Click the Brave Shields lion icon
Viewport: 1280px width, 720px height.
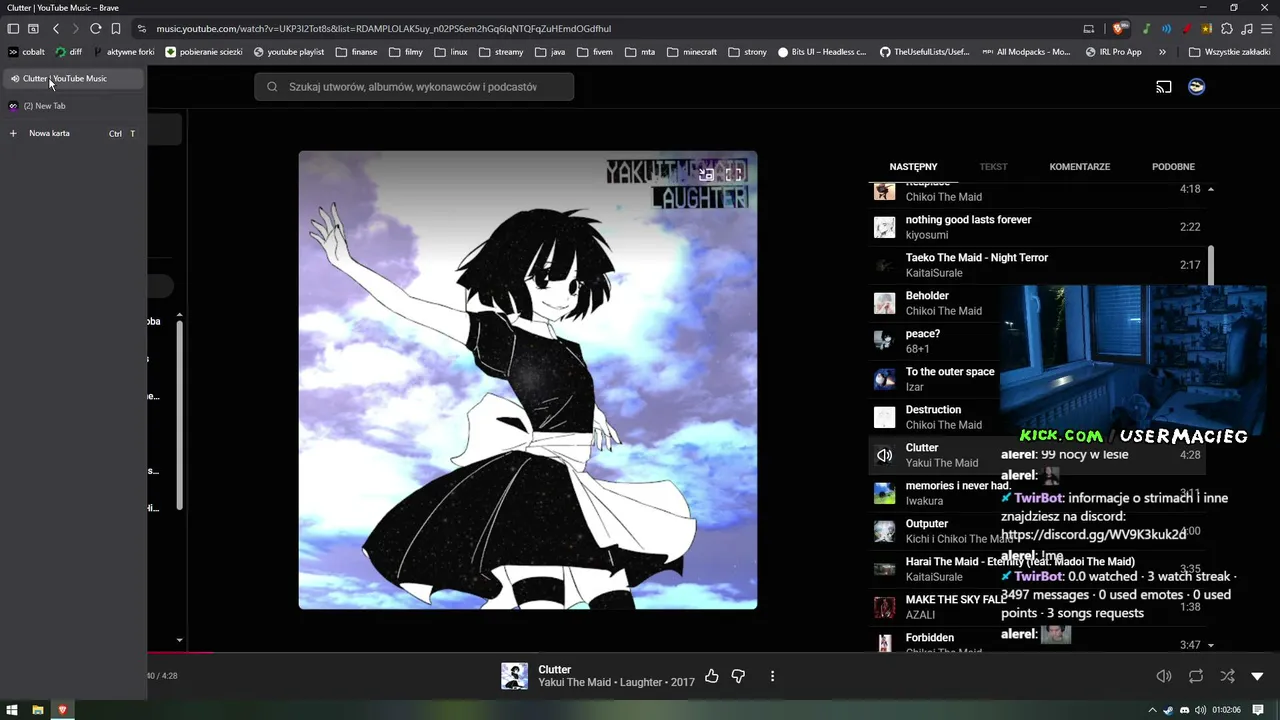tap(1119, 29)
